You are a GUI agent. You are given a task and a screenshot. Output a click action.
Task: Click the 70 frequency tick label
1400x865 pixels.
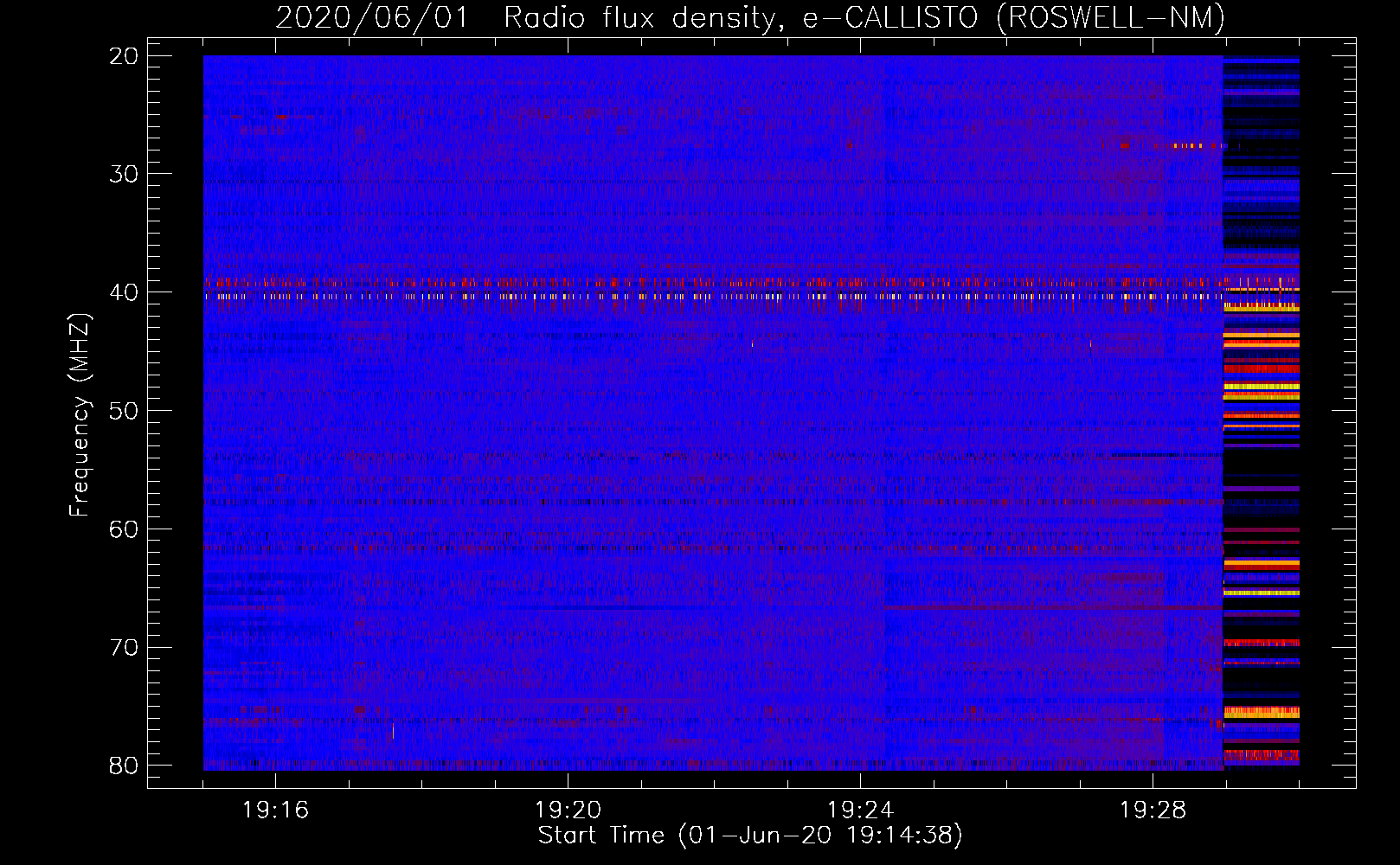[125, 648]
